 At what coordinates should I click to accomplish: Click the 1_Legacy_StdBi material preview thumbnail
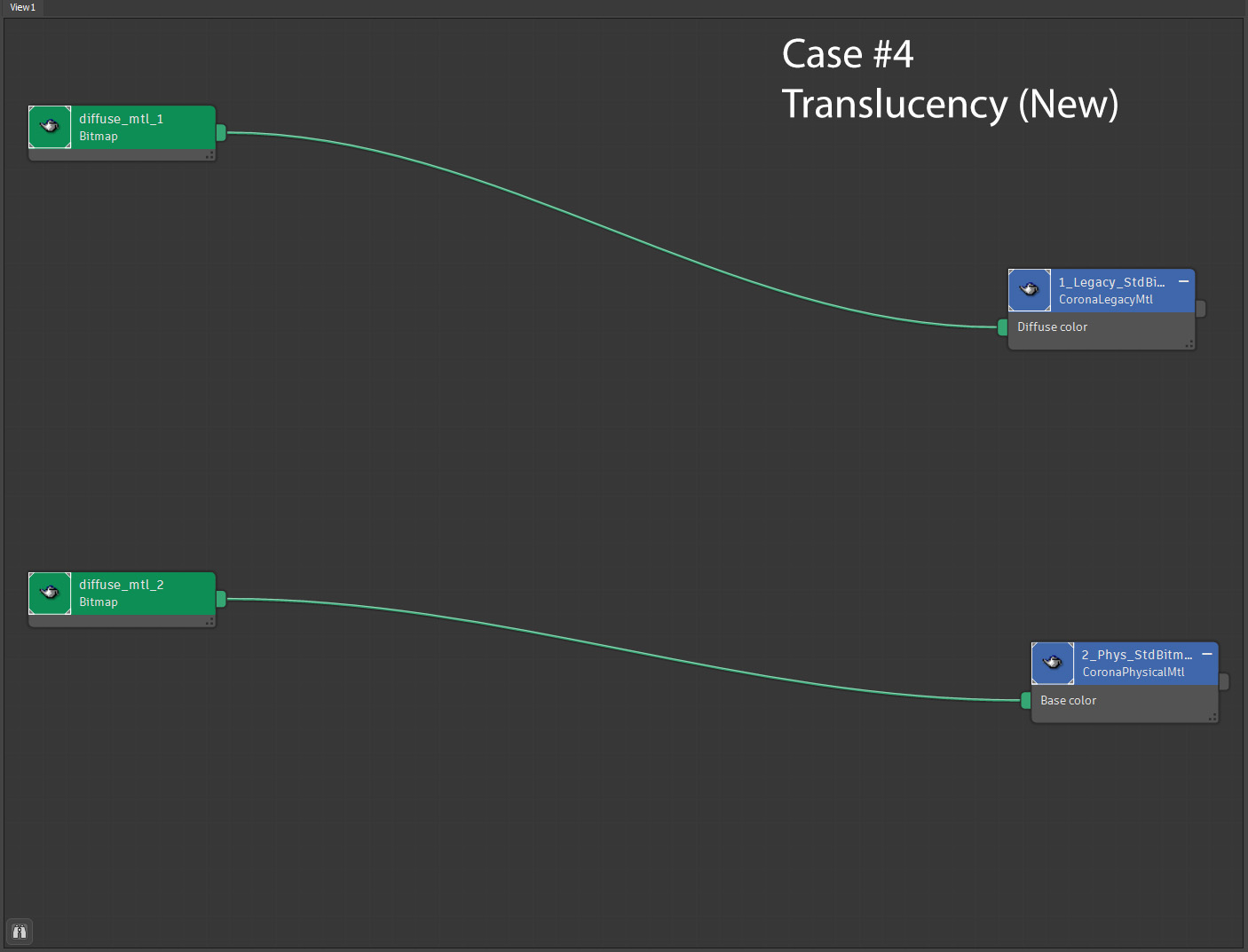(1030, 290)
